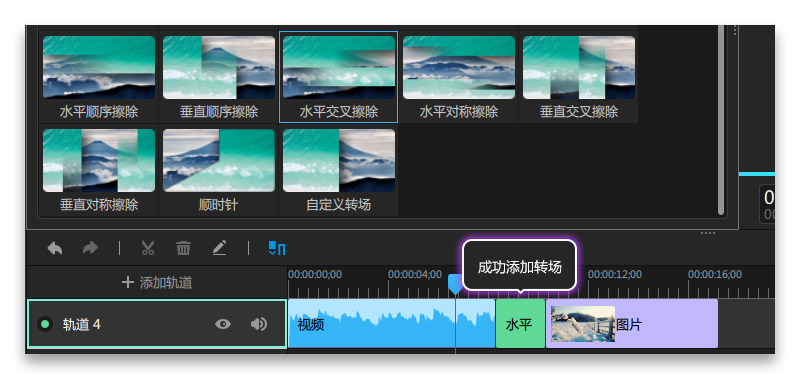Click the redo arrow icon
Image resolution: width=800 pixels, height=379 pixels.
pyautogui.click(x=90, y=248)
